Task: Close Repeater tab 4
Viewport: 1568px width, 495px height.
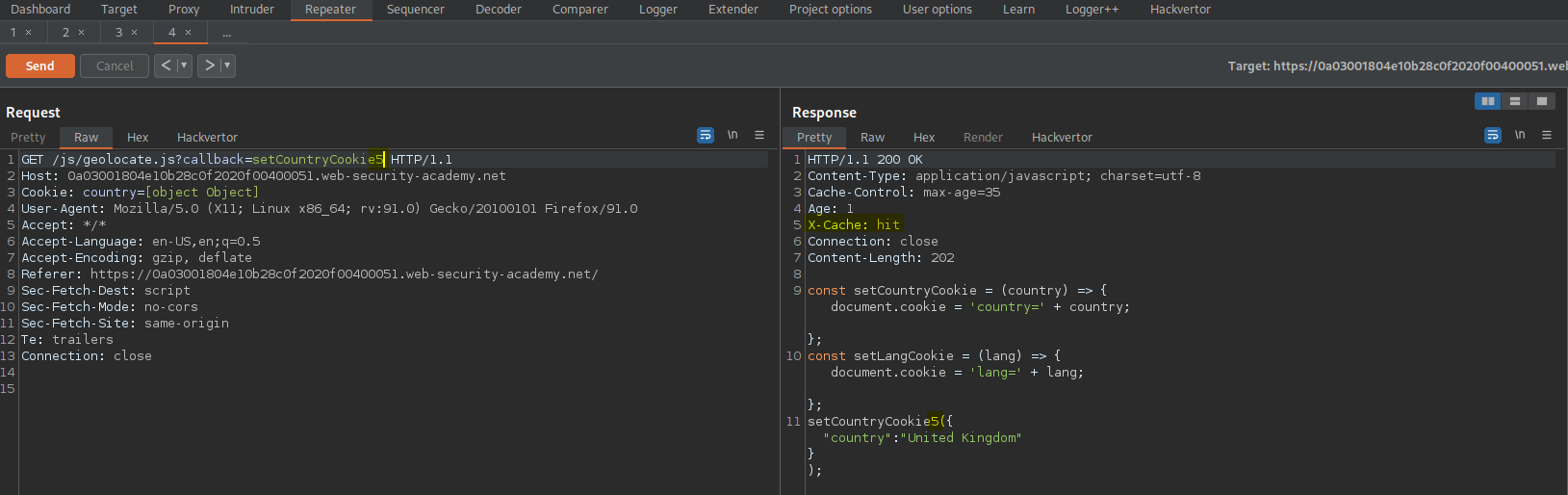Action: click(188, 33)
